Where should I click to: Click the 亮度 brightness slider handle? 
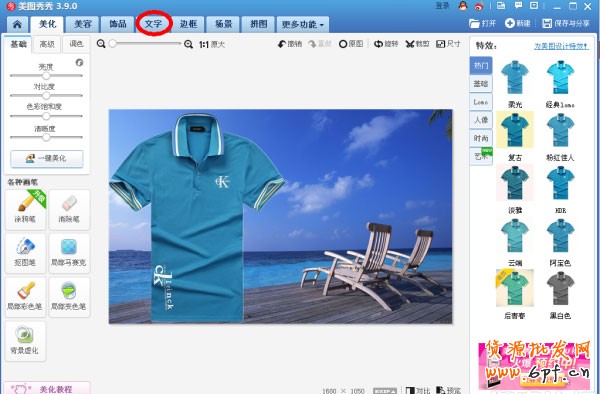(x=46, y=76)
